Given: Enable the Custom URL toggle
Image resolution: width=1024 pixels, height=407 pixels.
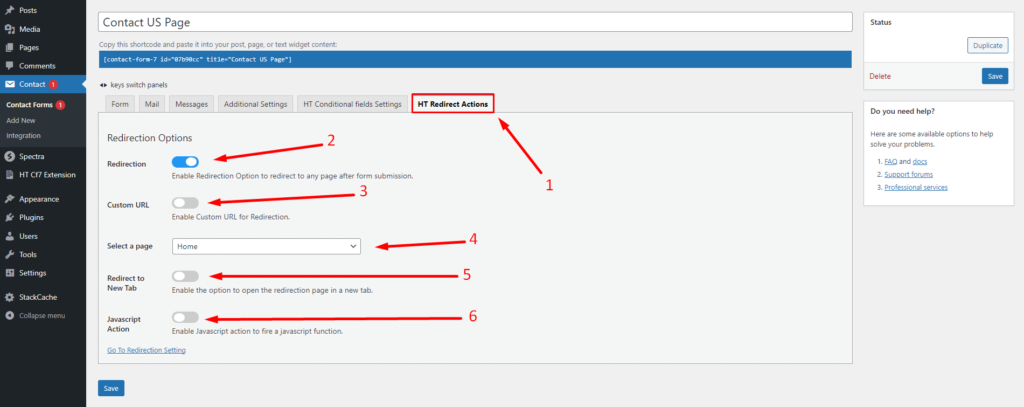Looking at the screenshot, I should pos(185,203).
